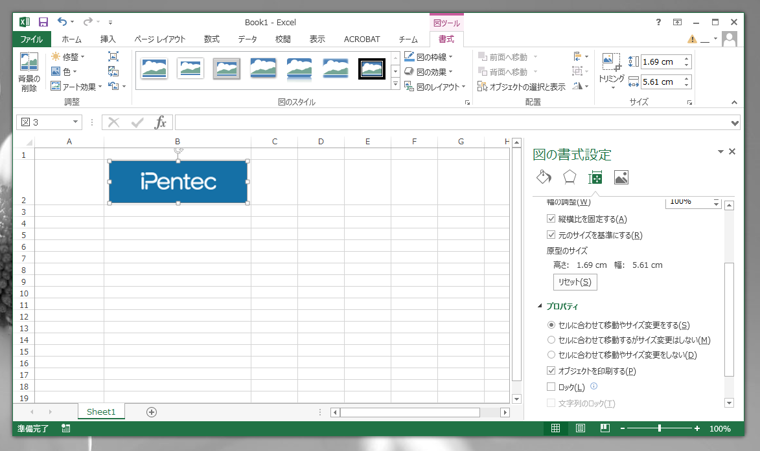Click the トリミング crop tool icon

coord(611,62)
